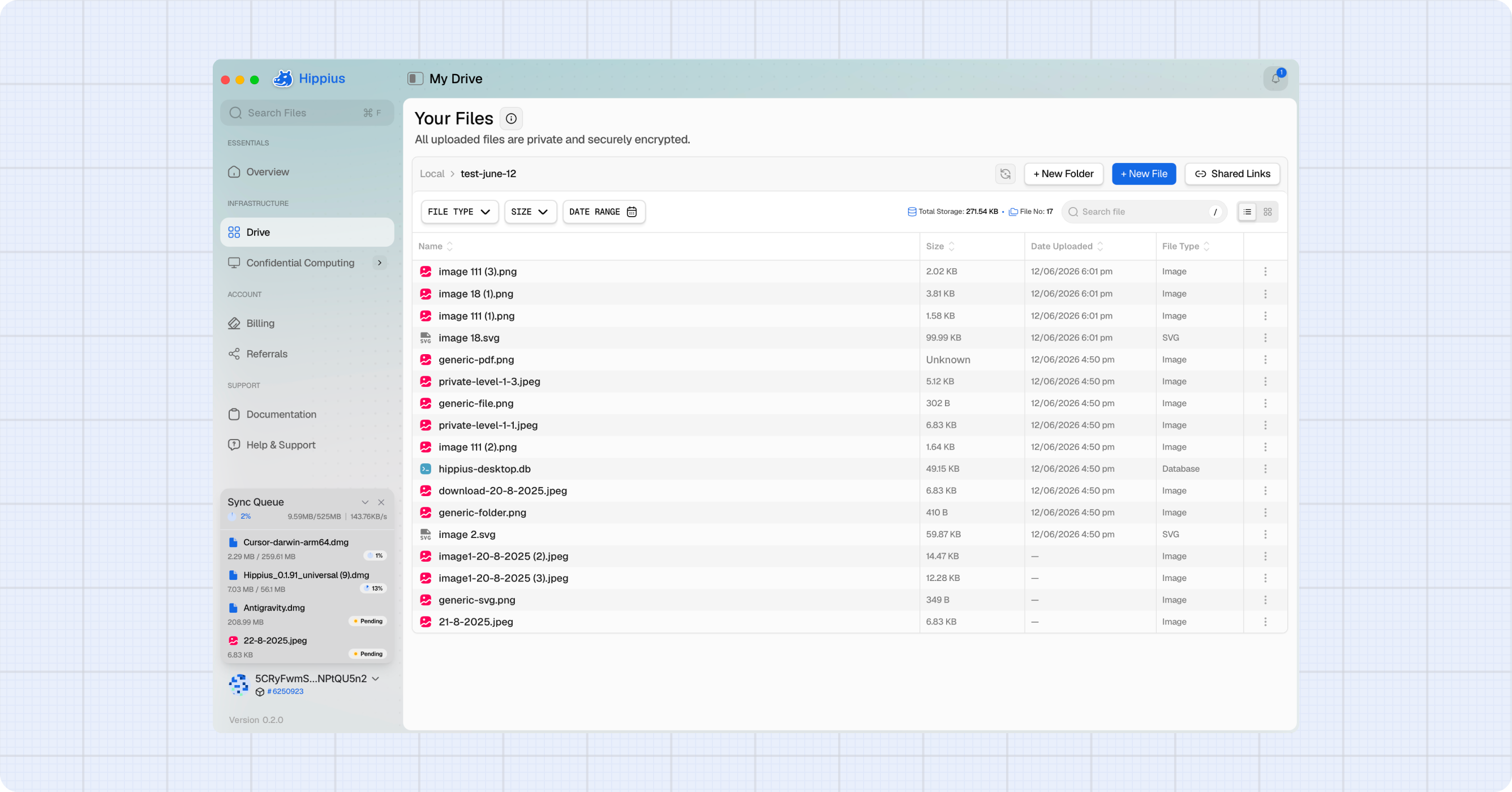Switch to grid view
Screen dimensions: 1512x792
1268,212
